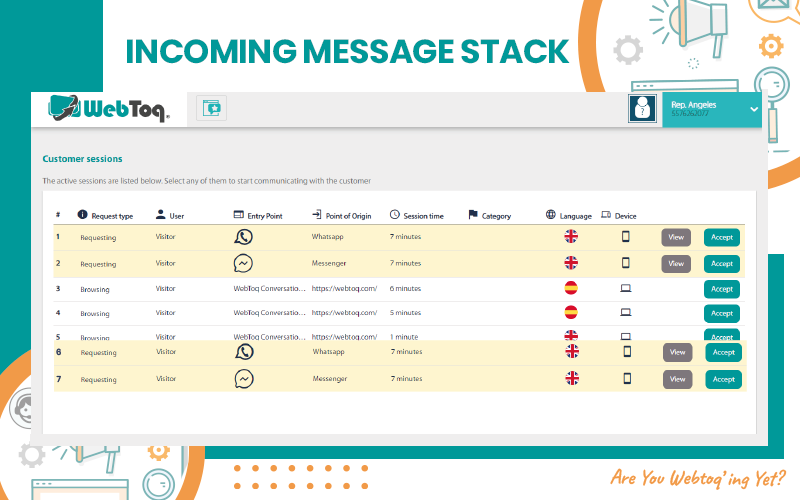Click the Language globe icon
Screen dimensions: 800x500
point(551,215)
